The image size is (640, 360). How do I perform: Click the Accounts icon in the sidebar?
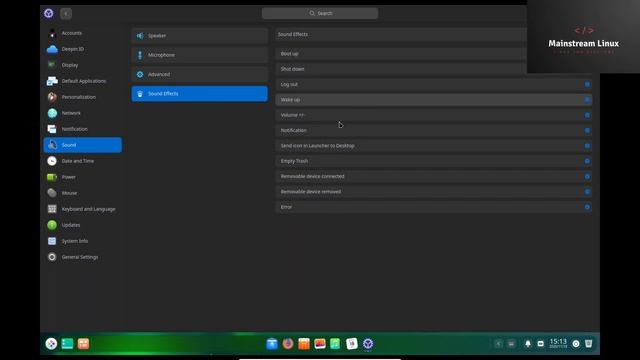(x=52, y=33)
